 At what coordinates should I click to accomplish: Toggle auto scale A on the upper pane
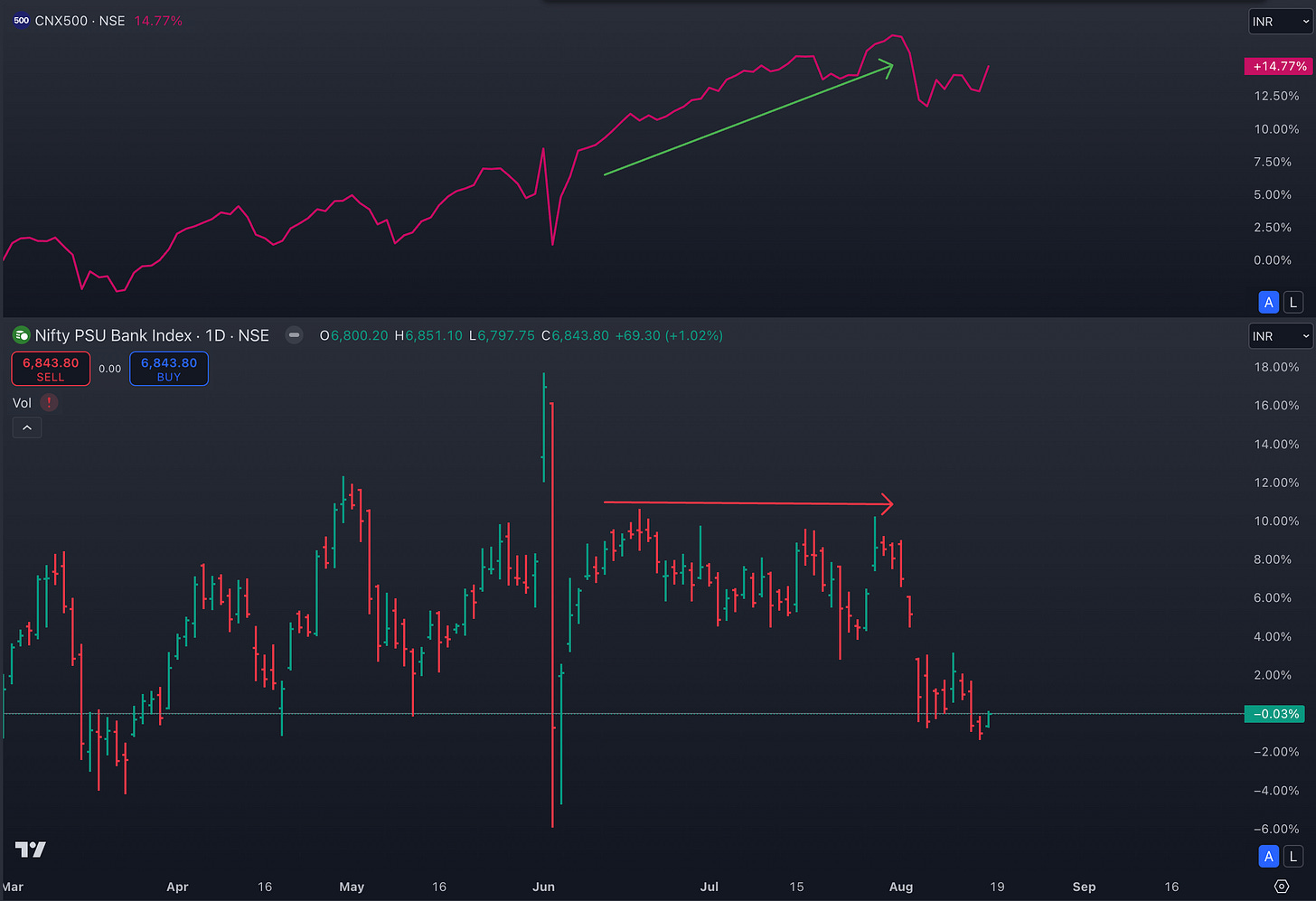(x=1269, y=303)
